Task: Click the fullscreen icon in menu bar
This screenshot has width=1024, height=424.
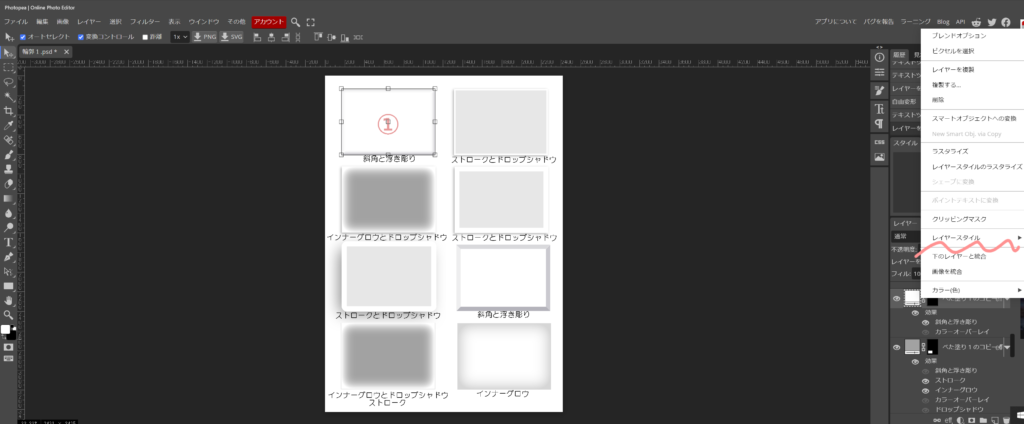Action: 311,21
